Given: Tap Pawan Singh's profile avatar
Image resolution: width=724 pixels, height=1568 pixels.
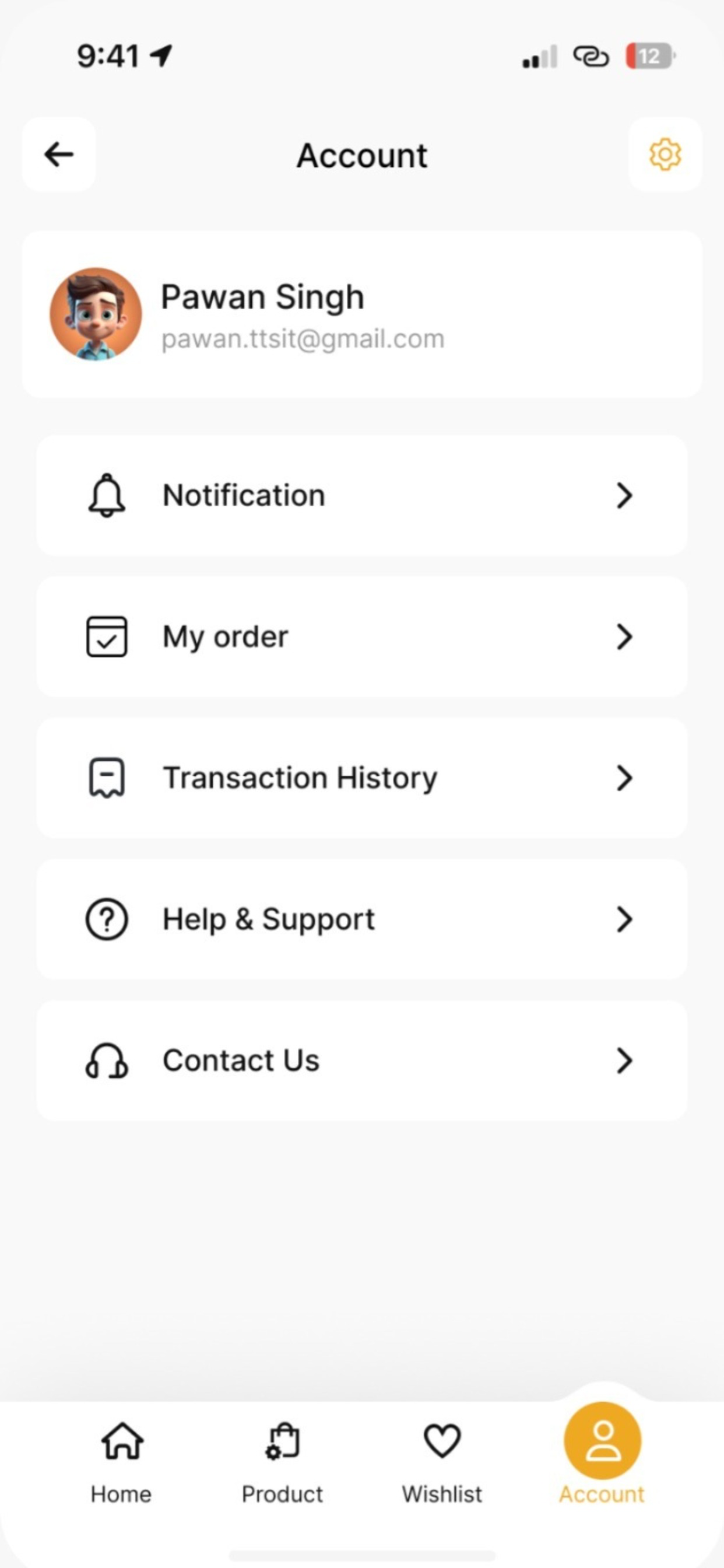Looking at the screenshot, I should (96, 313).
